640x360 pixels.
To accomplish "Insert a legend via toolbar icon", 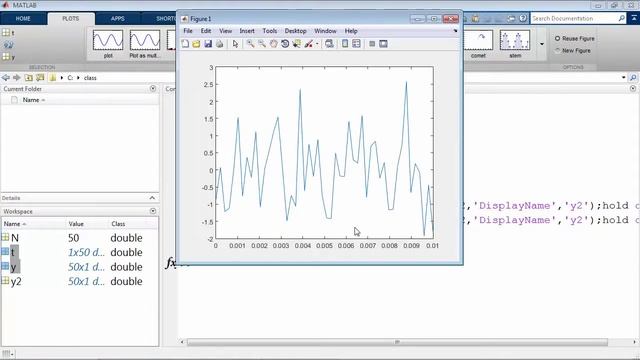I will click(356, 44).
